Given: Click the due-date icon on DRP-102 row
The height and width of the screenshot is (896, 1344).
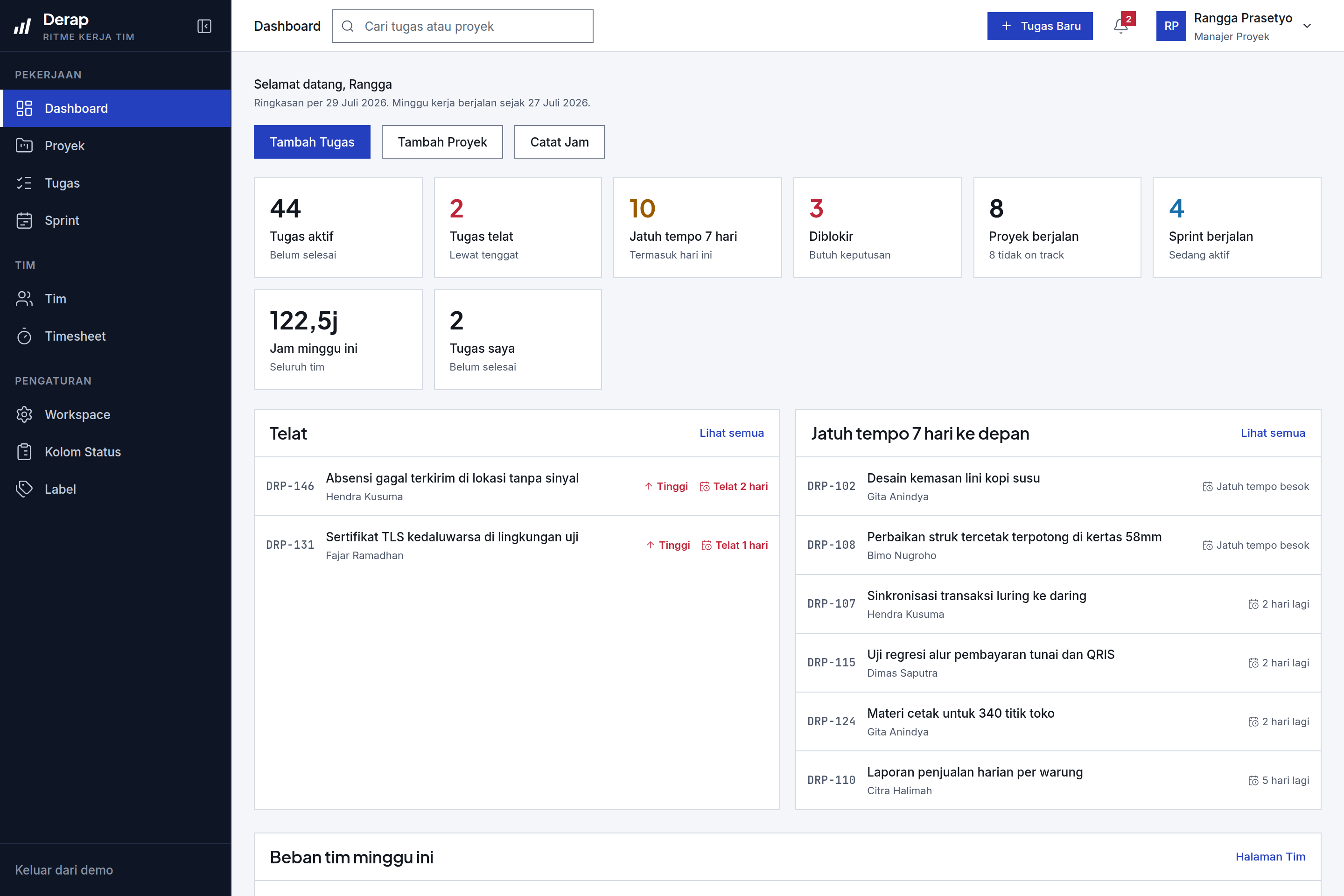Looking at the screenshot, I should point(1207,487).
